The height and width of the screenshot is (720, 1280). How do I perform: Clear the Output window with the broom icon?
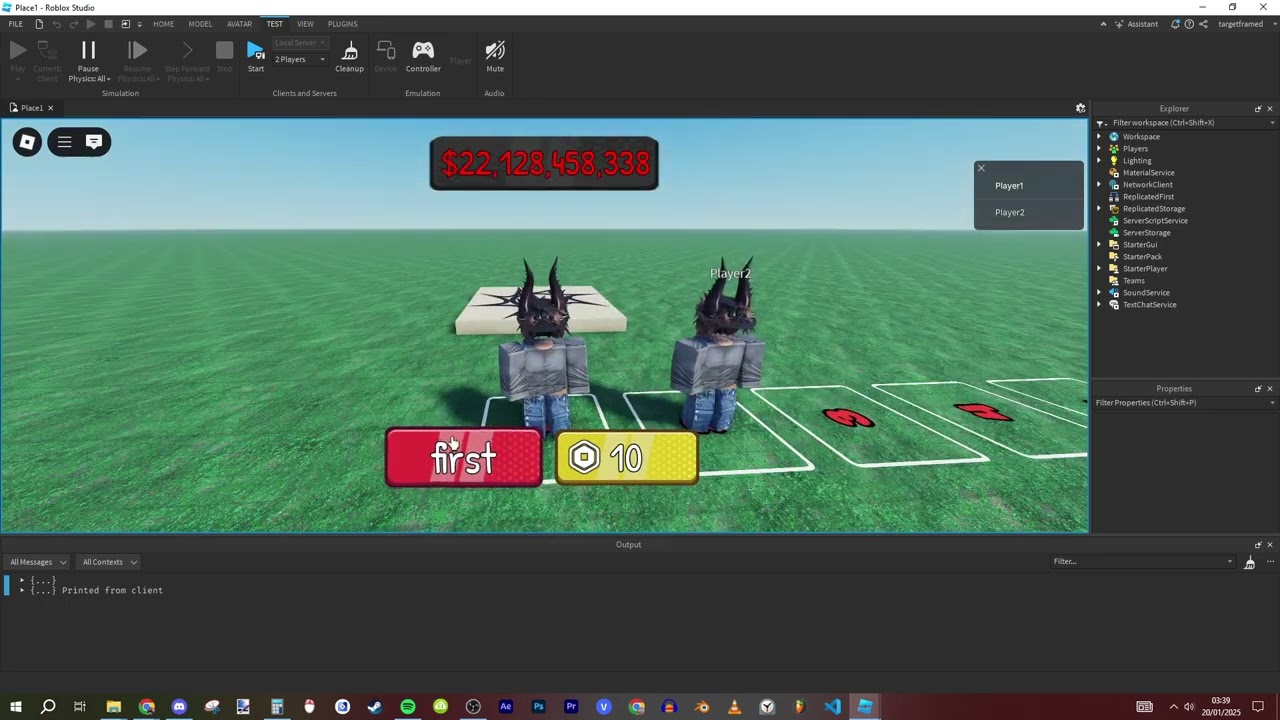[x=1249, y=563]
